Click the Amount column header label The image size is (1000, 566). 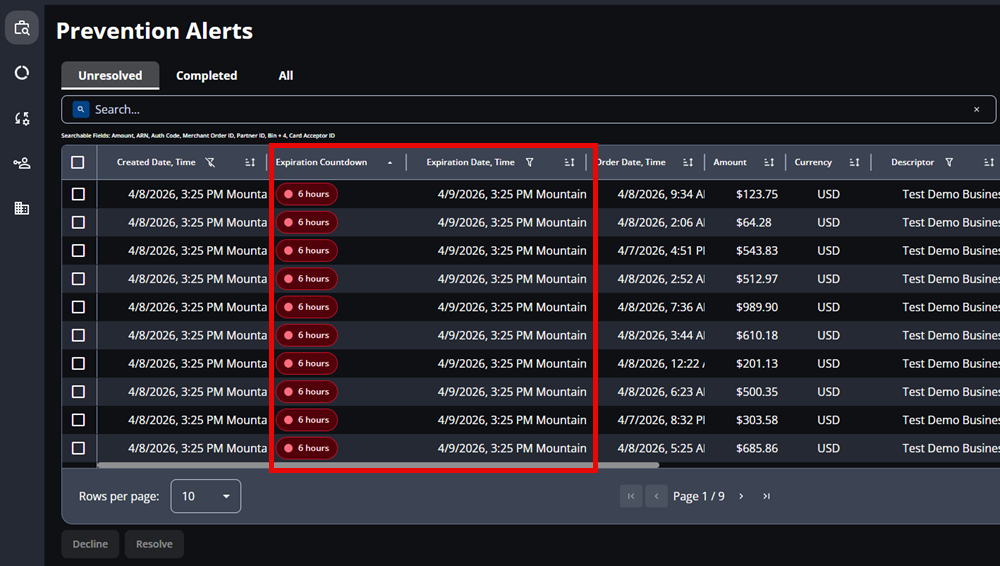click(730, 162)
